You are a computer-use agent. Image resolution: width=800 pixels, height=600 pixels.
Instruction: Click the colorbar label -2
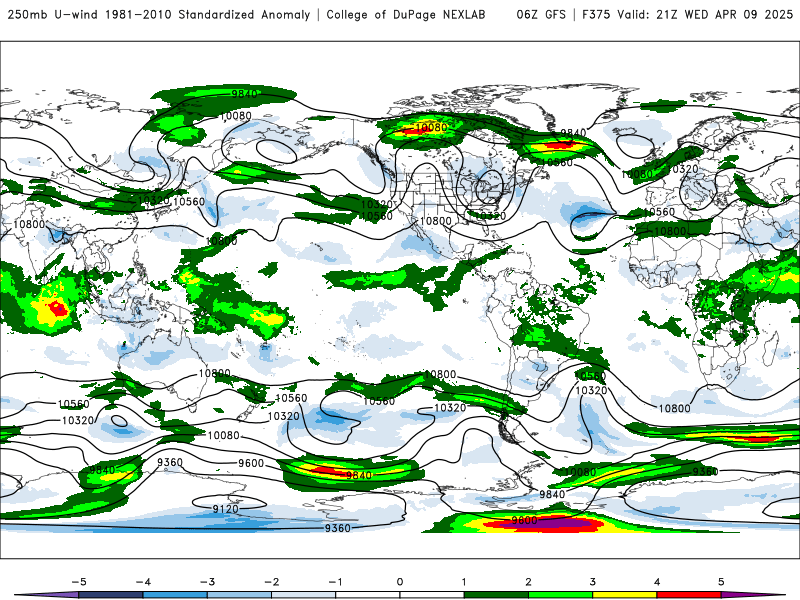coord(271,582)
